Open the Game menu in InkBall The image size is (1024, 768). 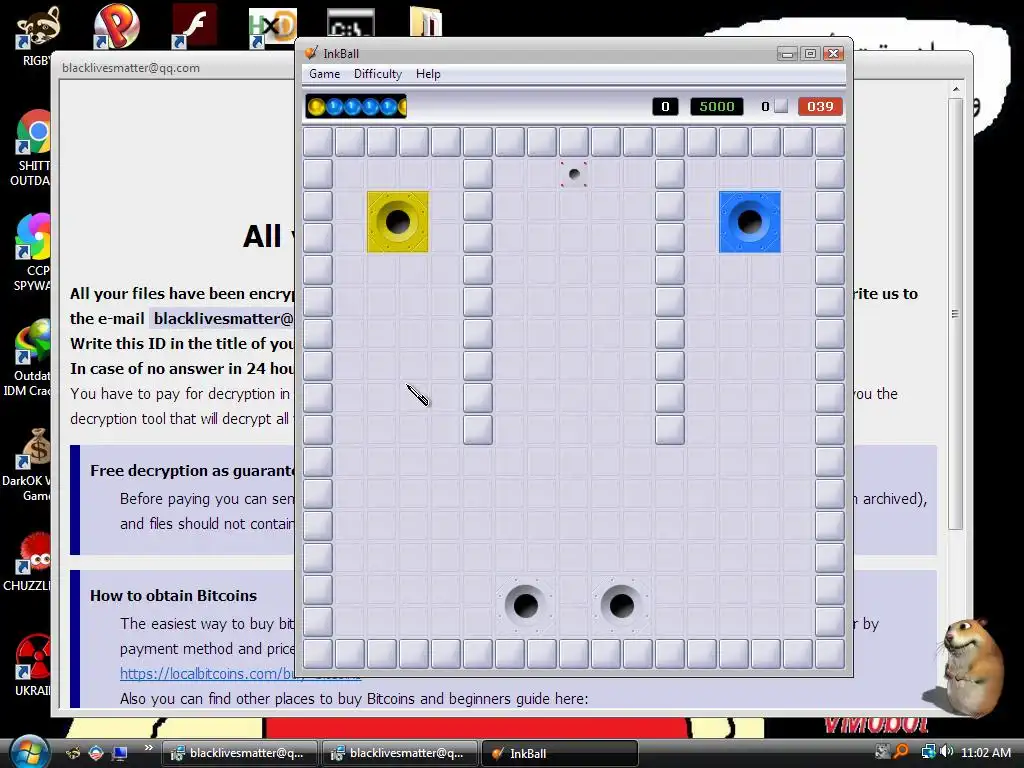pyautogui.click(x=325, y=74)
